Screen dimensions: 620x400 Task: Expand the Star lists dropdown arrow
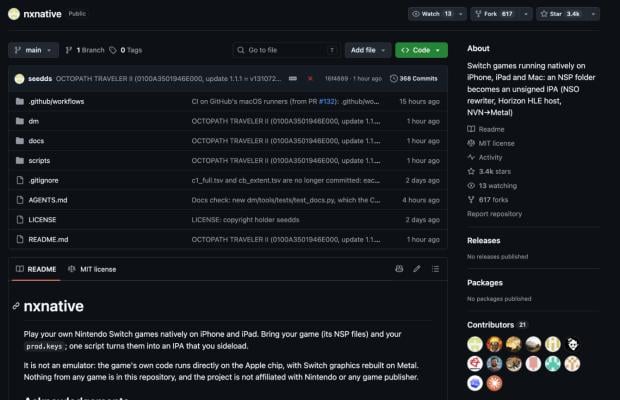(593, 14)
